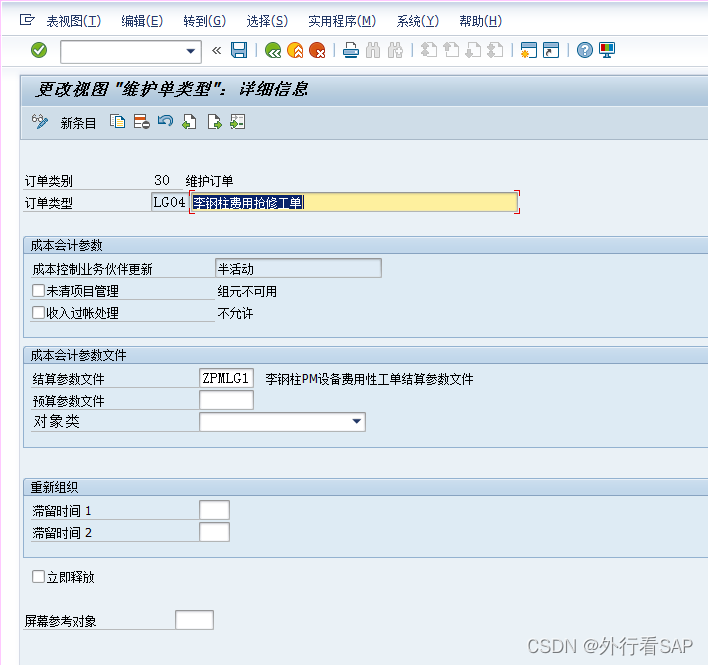Click the 组元不可用 text

pyautogui.click(x=247, y=291)
